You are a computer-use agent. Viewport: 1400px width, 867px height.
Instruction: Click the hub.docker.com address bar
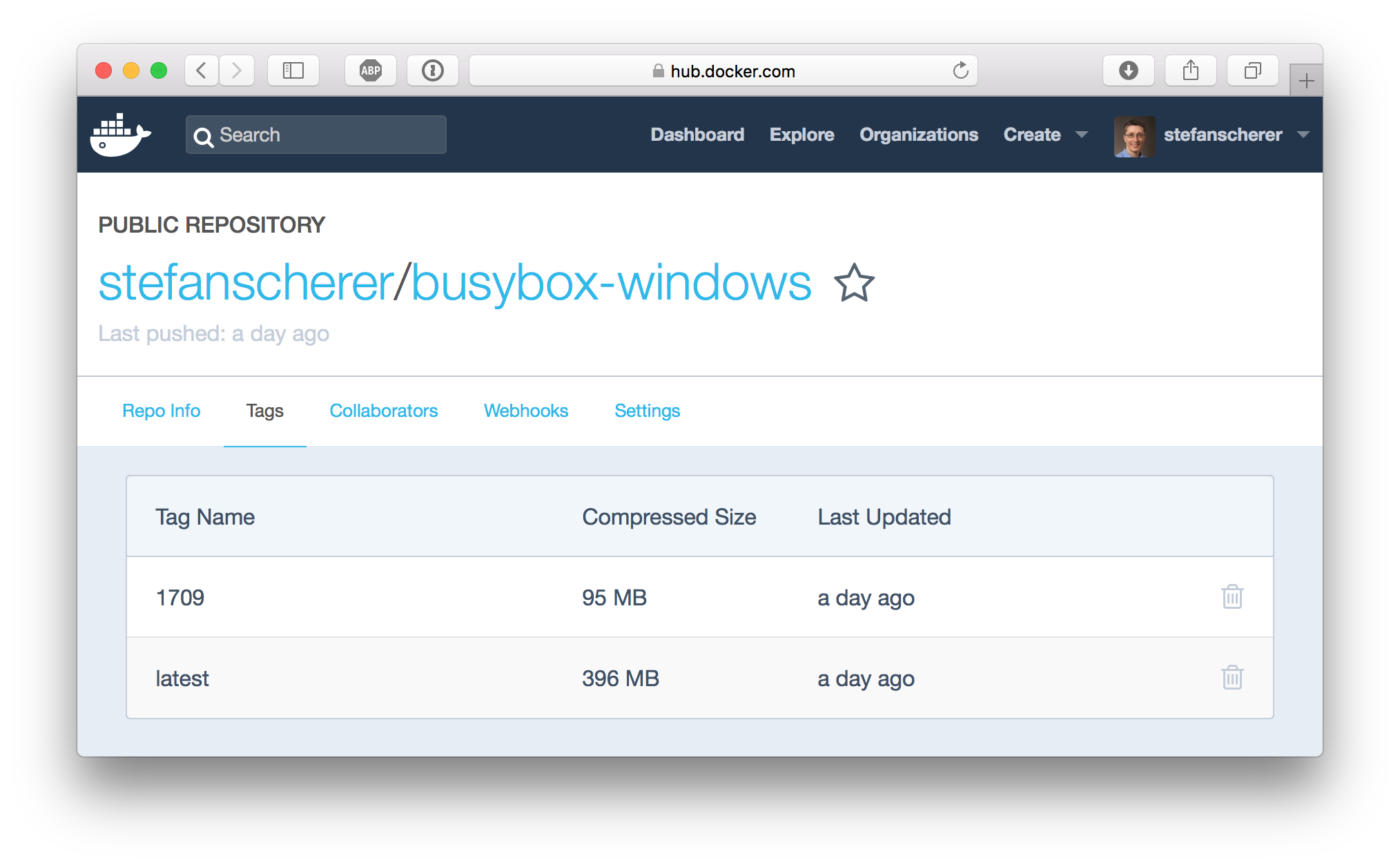click(723, 70)
